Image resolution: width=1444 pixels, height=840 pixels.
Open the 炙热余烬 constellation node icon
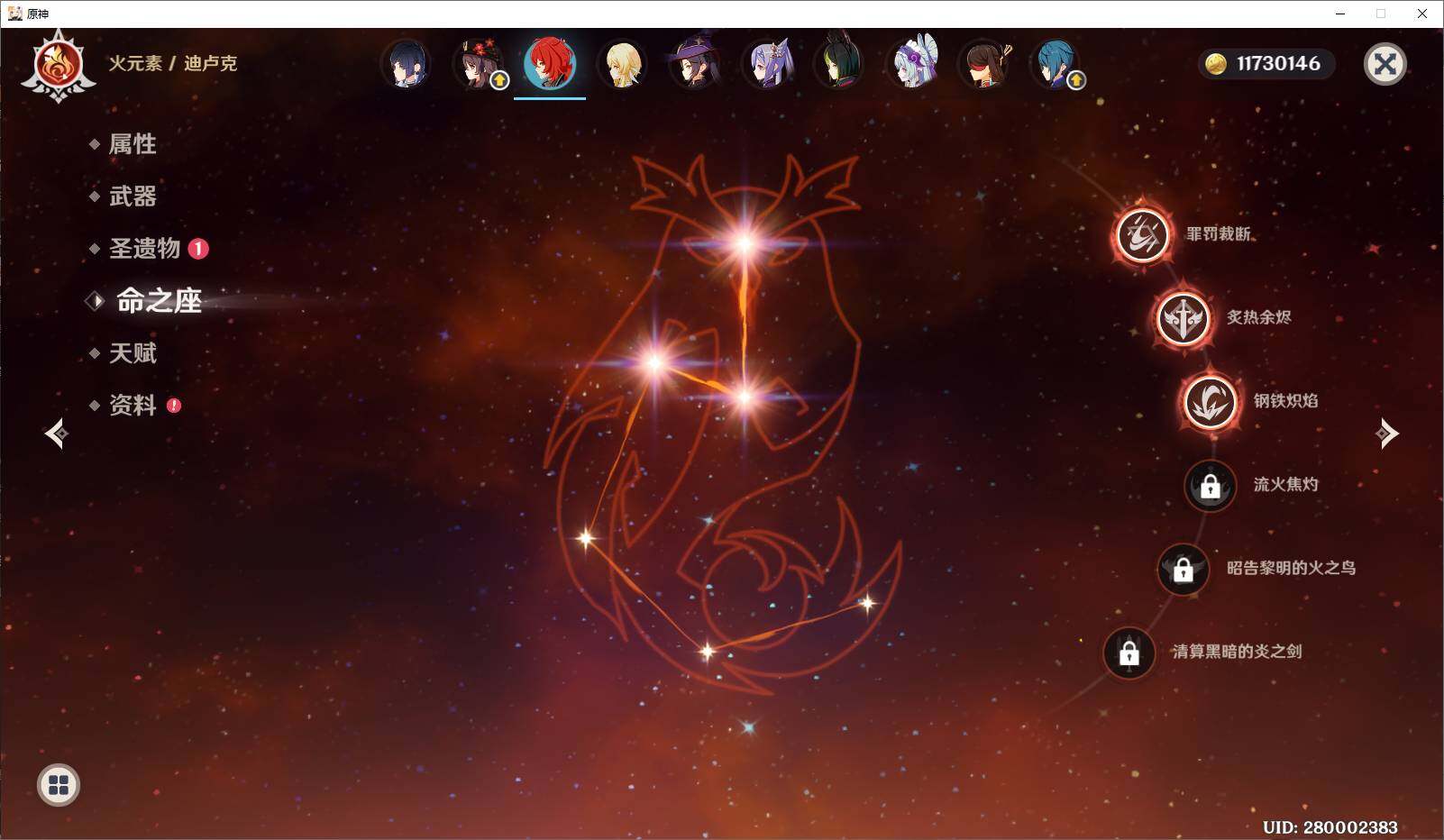[x=1183, y=318]
